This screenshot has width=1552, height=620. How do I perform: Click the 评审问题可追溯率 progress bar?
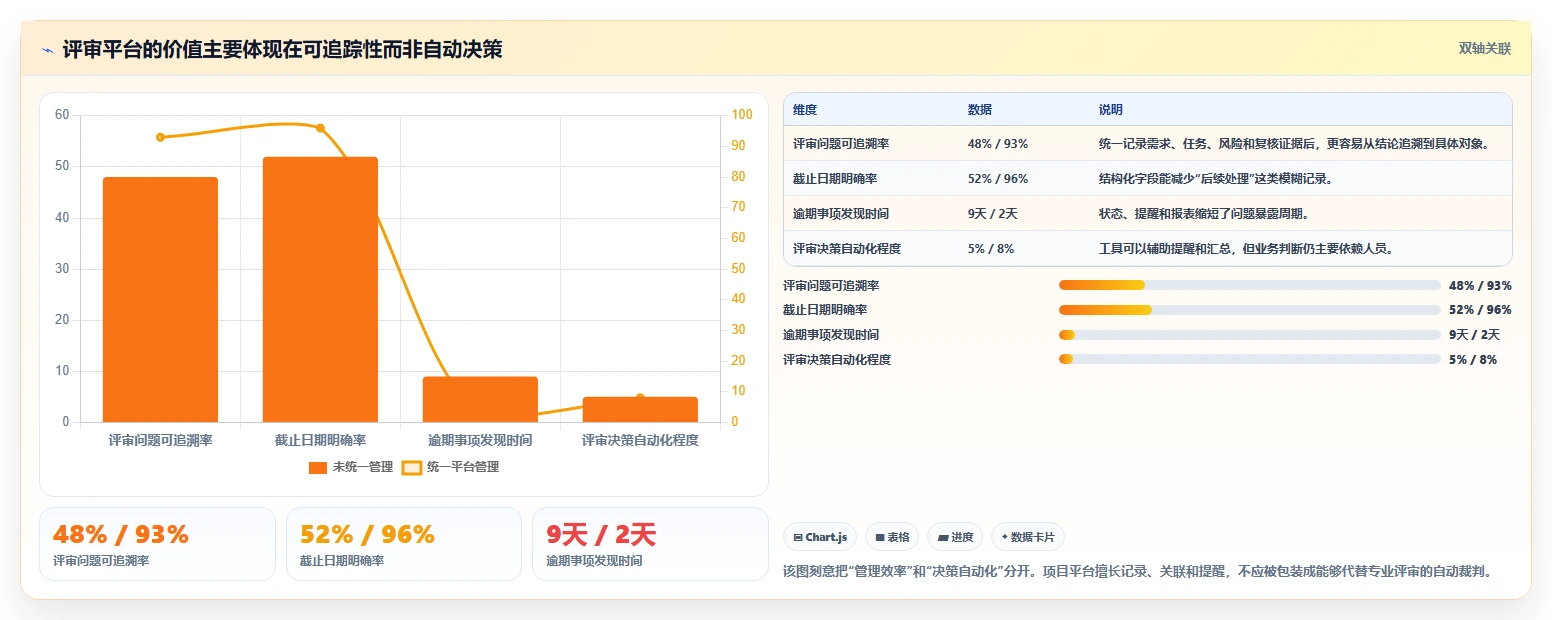(1249, 285)
